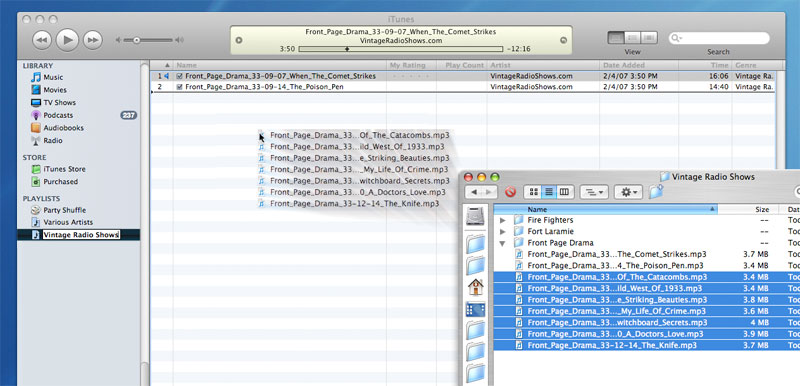800x386 pixels.
Task: Click the My Rating dots of first track
Action: [411, 76]
